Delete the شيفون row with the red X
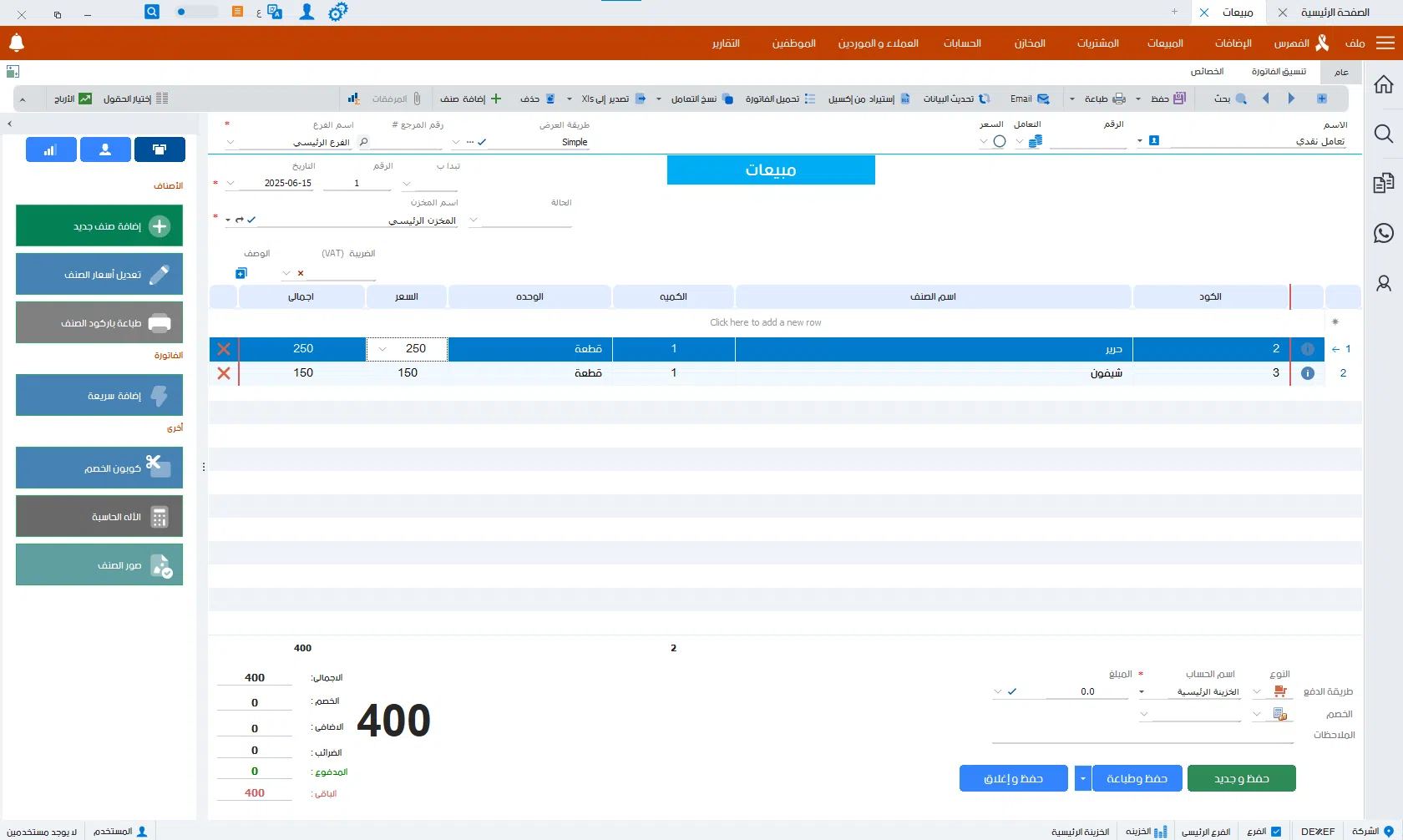The width and height of the screenshot is (1403, 840). [x=224, y=373]
